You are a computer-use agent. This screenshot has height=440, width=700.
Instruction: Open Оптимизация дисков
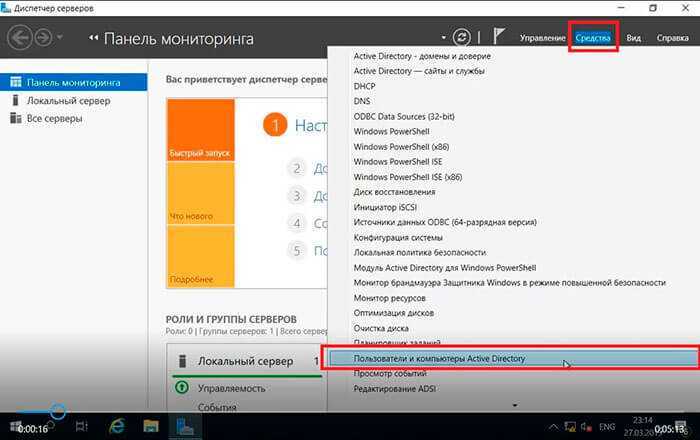393,313
